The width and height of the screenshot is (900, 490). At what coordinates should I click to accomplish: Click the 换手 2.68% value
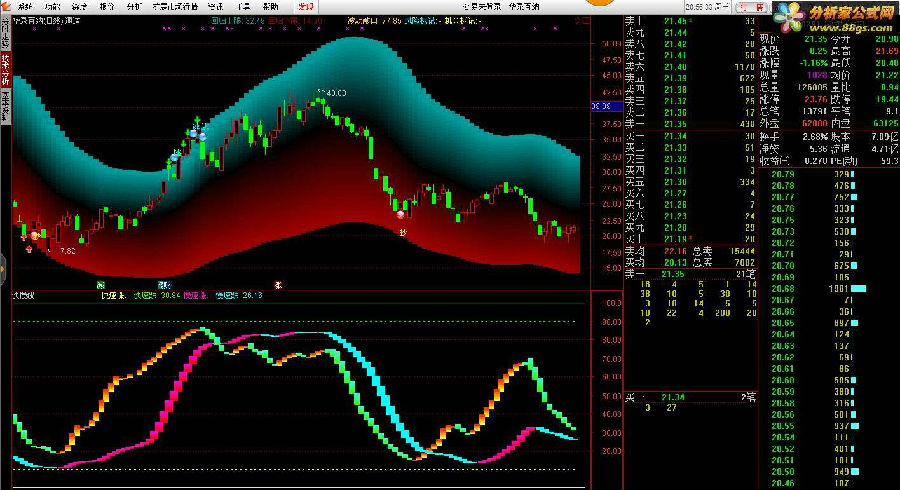point(815,137)
